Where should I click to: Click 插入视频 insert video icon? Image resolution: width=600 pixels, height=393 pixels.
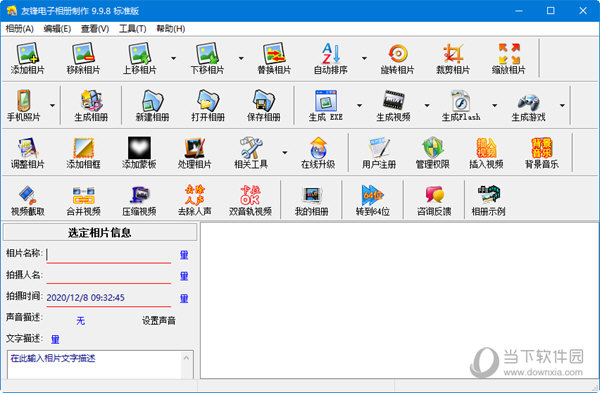486,153
